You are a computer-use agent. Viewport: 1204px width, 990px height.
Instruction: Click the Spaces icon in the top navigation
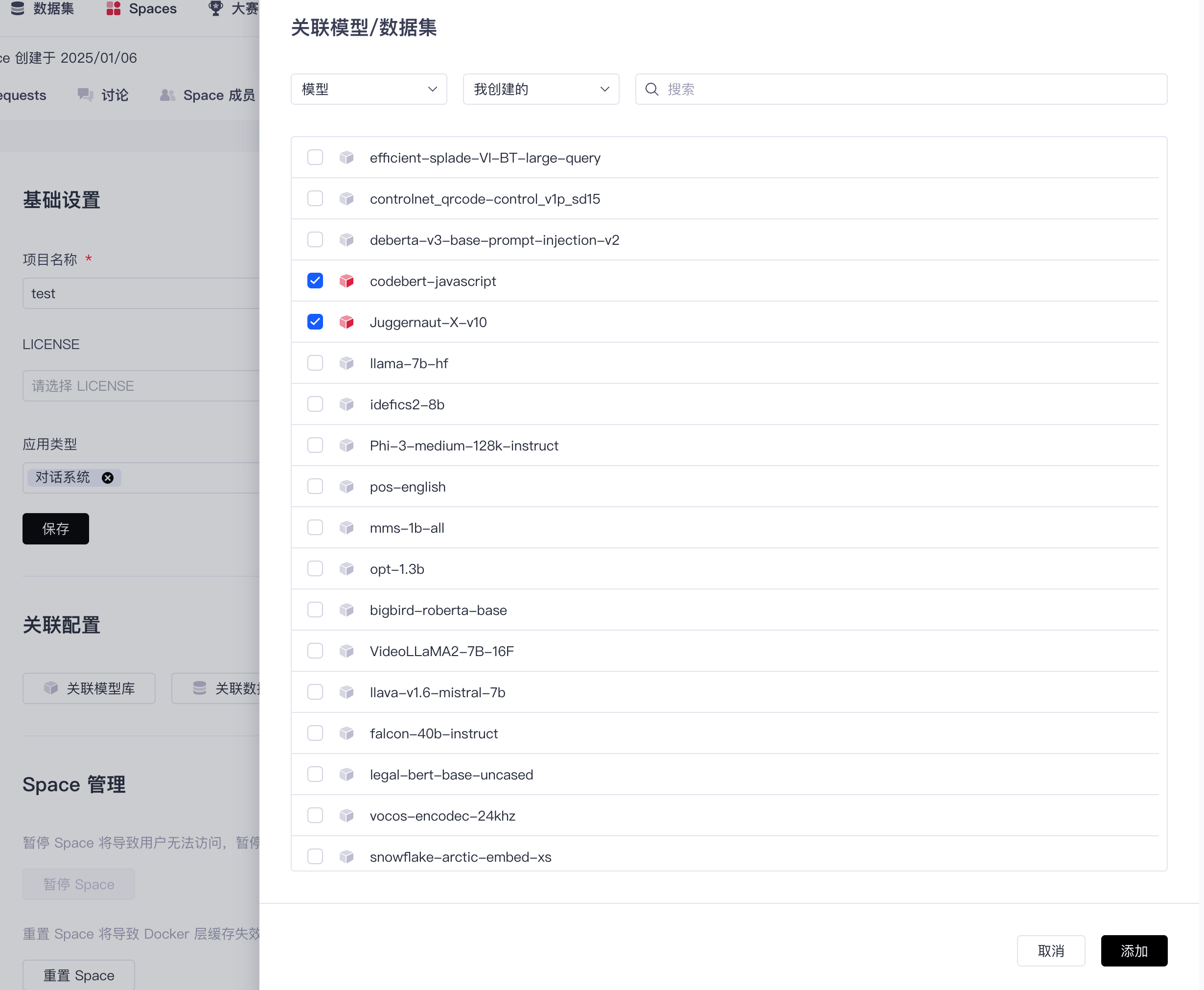coord(114,8)
